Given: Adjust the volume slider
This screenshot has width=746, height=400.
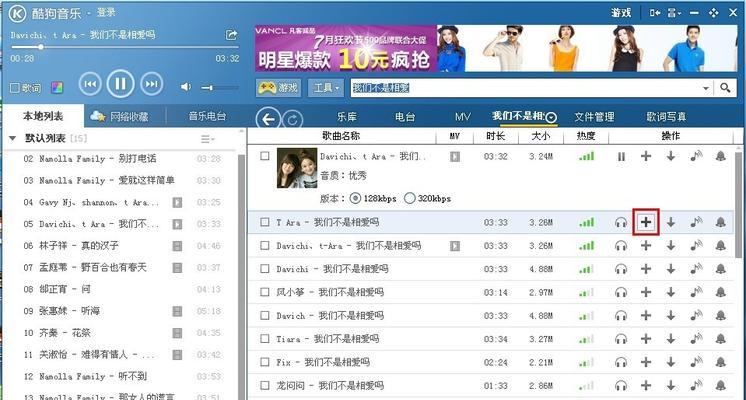Looking at the screenshot, I should [220, 88].
